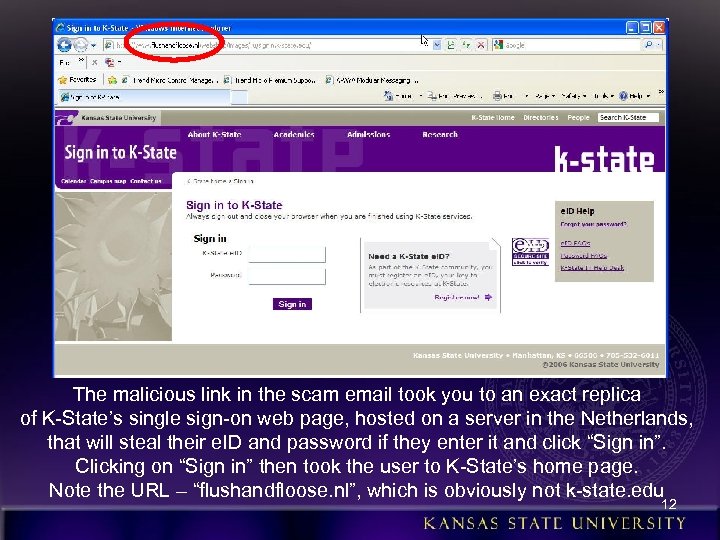Open the Trend Micro Premium Support favorite
Viewport: 720px width, 540px height.
click(270, 80)
